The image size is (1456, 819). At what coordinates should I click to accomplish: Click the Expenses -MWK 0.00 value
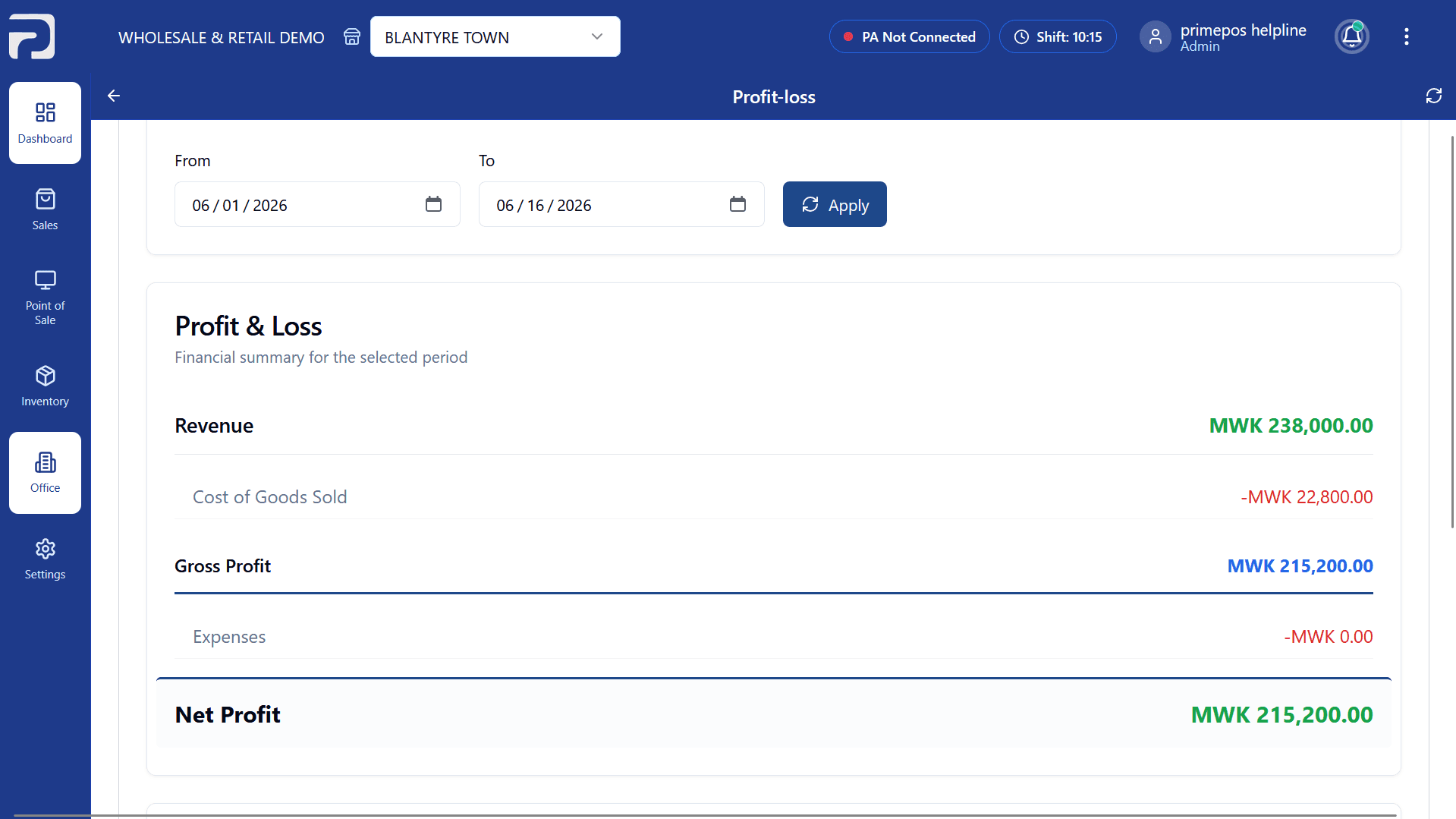point(1328,636)
